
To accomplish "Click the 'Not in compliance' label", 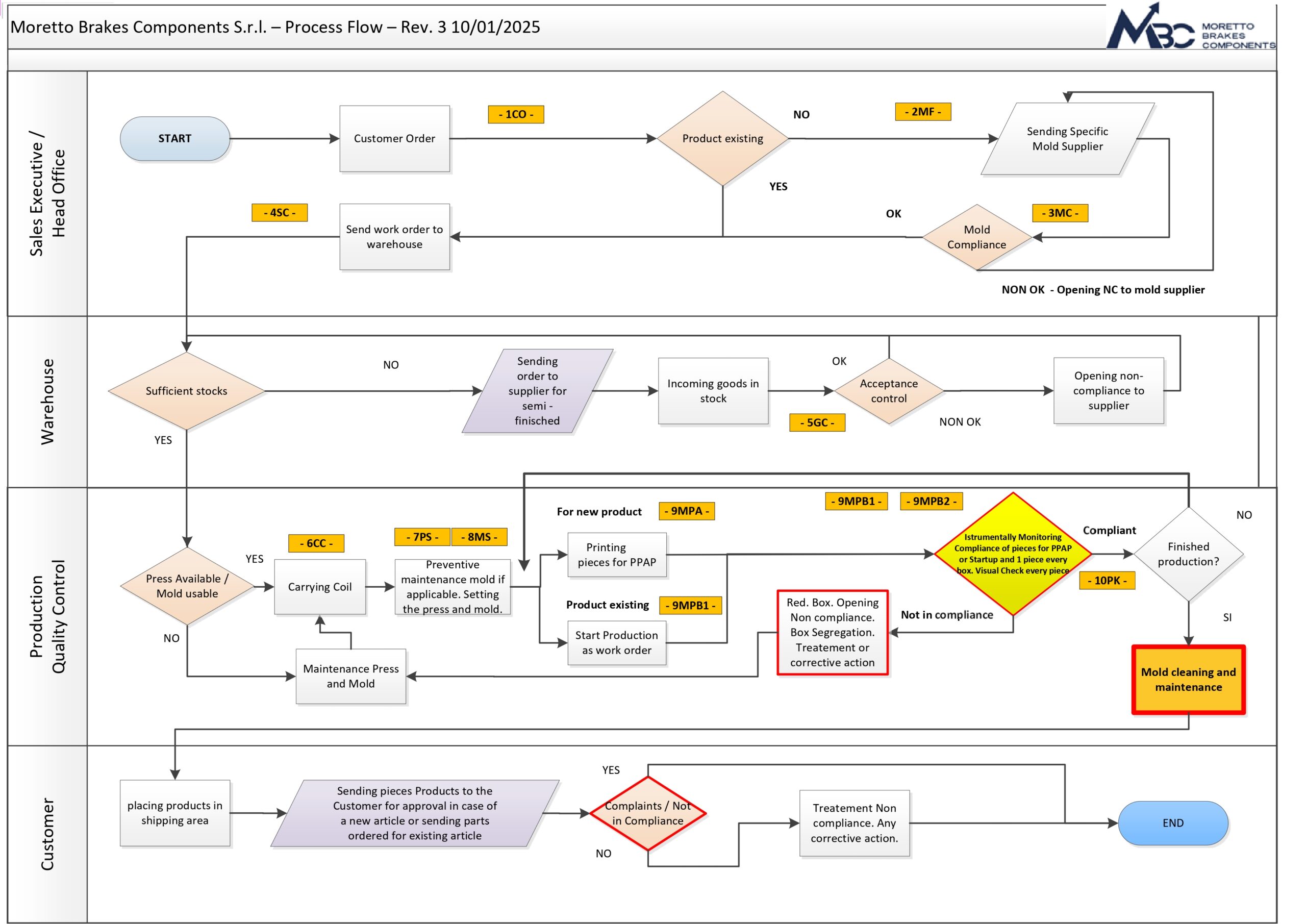I will (x=946, y=615).
